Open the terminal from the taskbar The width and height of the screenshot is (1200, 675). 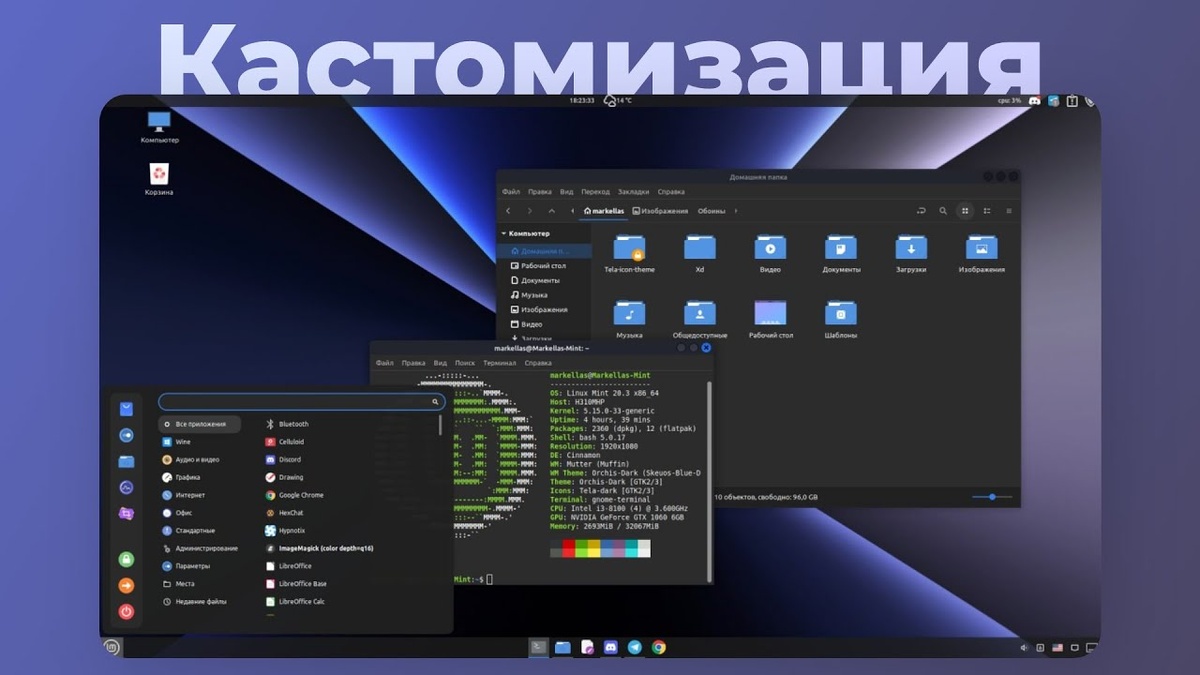[x=537, y=646]
